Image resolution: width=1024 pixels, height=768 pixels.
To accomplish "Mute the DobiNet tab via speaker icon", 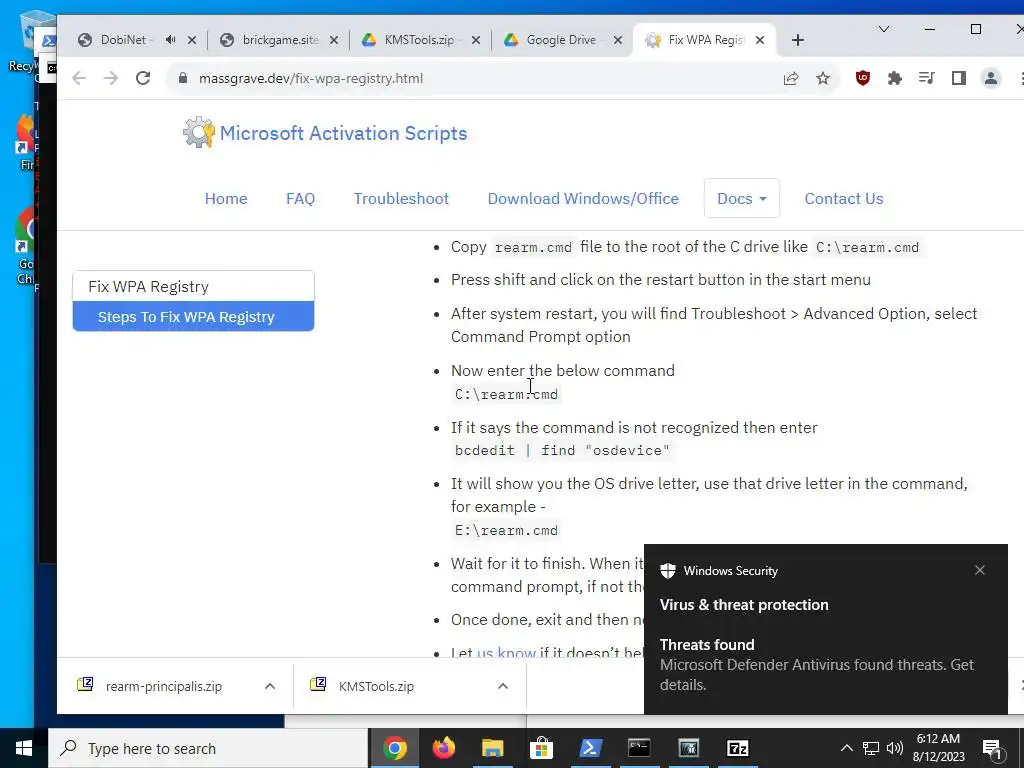I will (170, 40).
